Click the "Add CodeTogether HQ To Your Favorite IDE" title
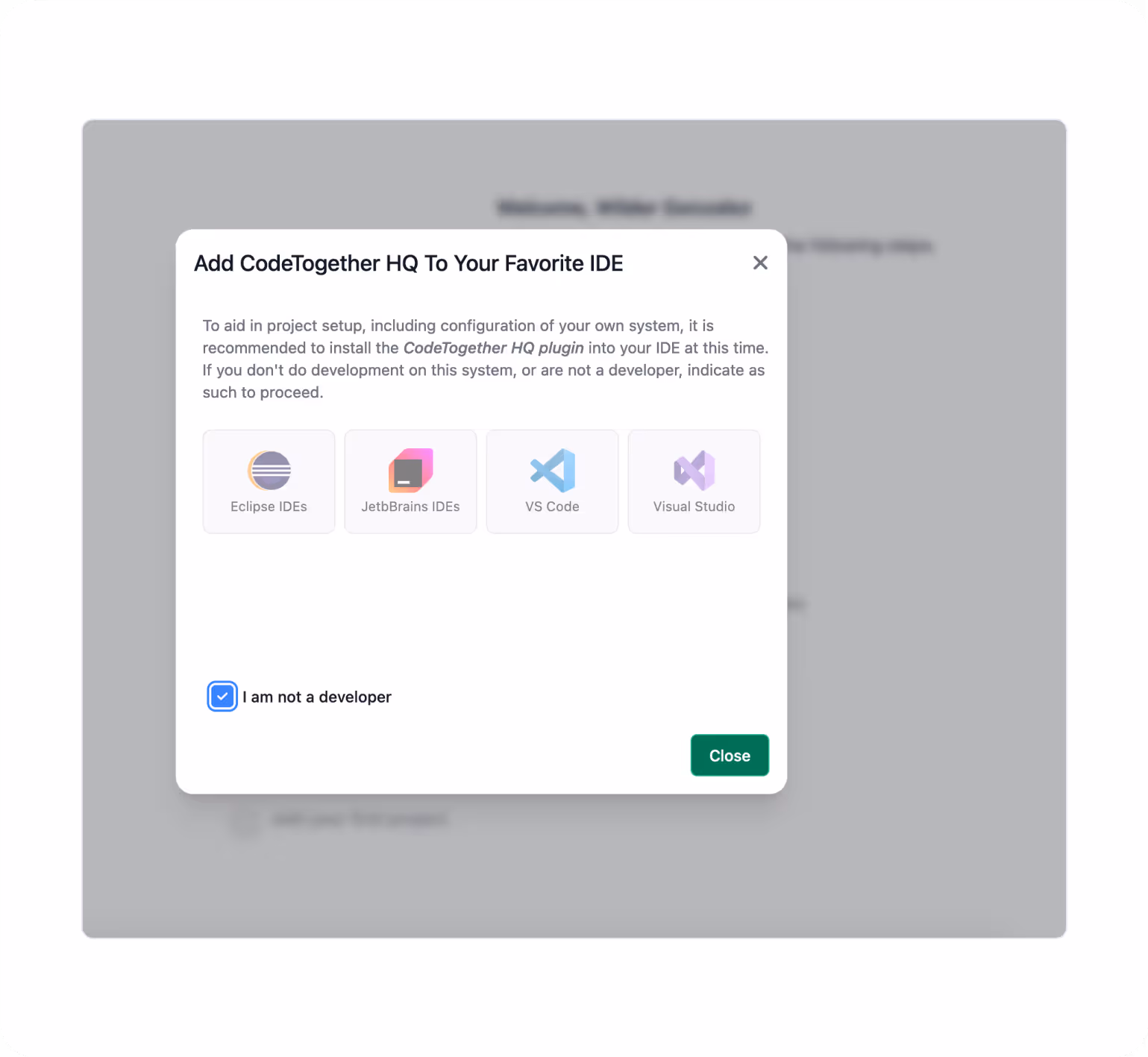Screen dimensions: 1148x1057 [x=409, y=263]
